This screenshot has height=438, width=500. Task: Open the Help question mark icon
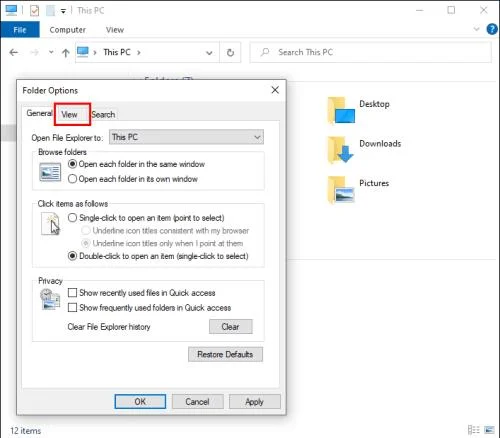pyautogui.click(x=492, y=29)
